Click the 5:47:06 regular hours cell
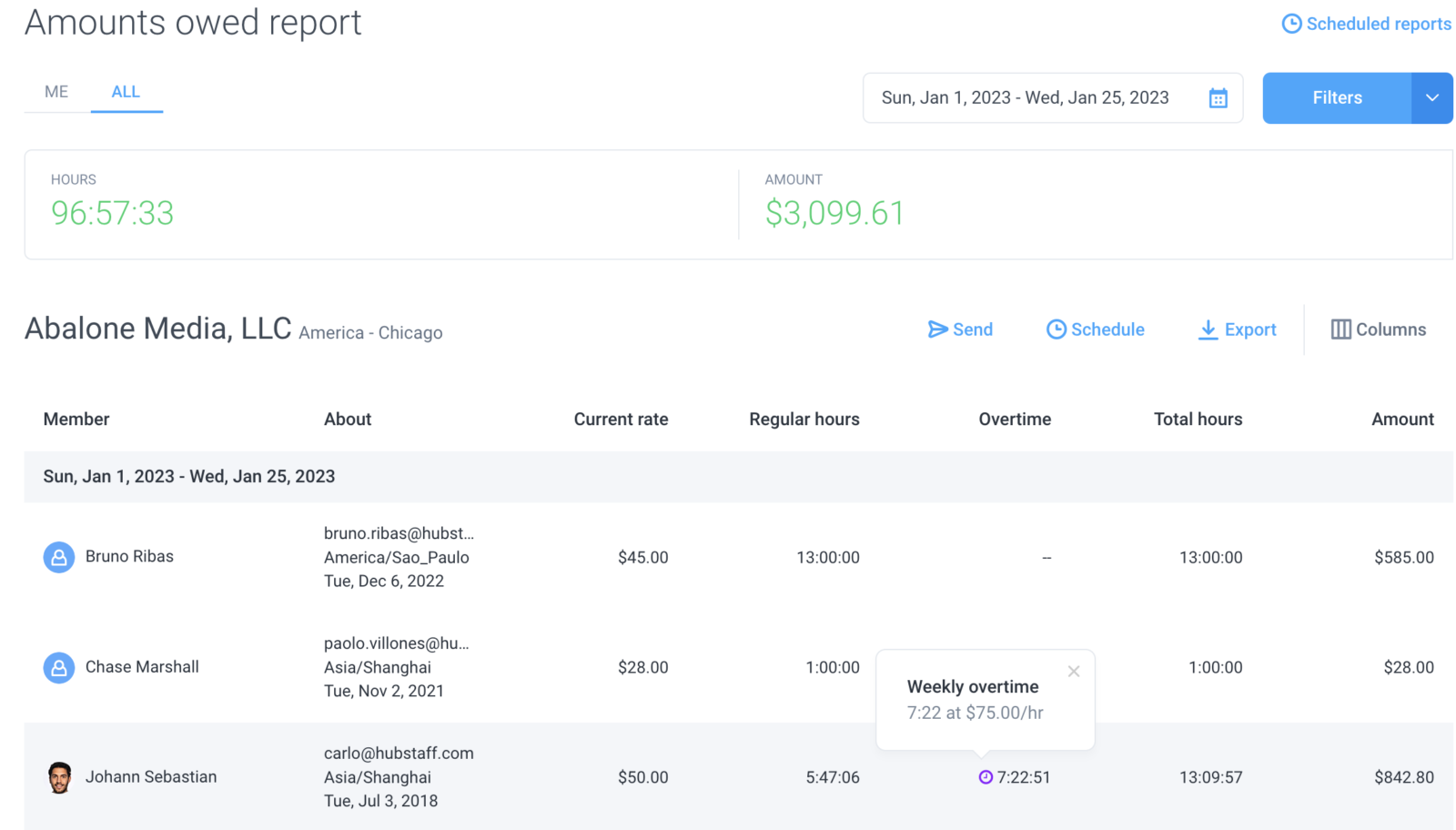Viewport: 1456px width, 830px height. click(x=833, y=778)
